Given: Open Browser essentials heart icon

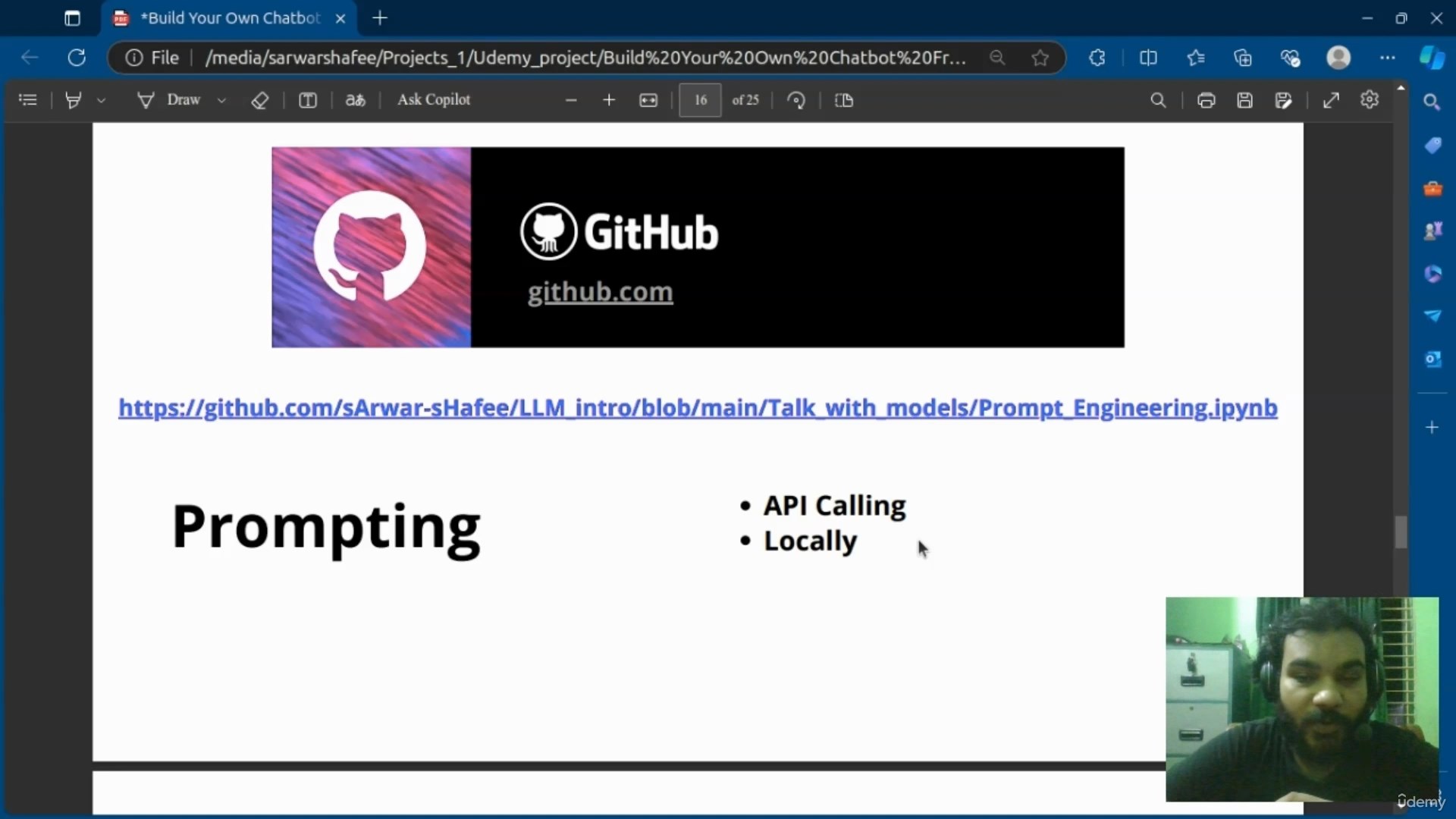Looking at the screenshot, I should tap(1290, 58).
